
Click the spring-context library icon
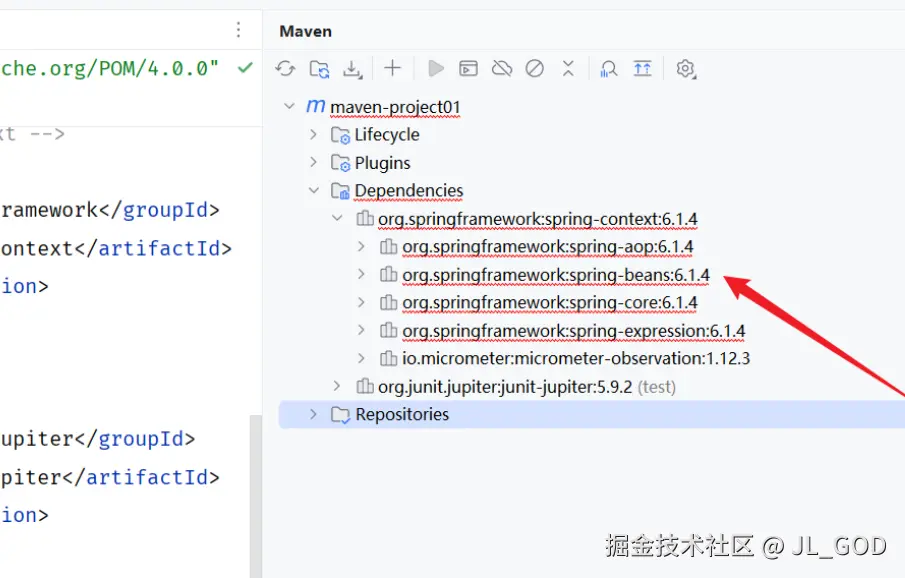(x=365, y=218)
